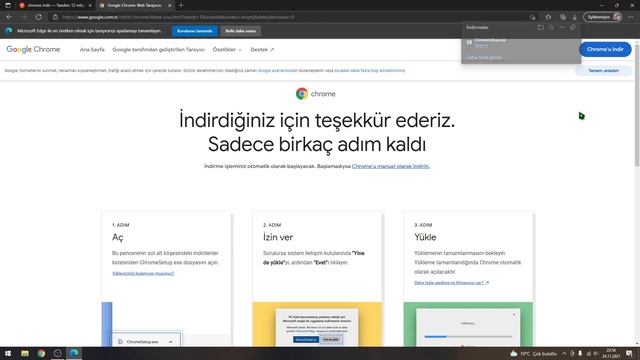Viewport: 640px width, 360px height.
Task: Launch Chrome from the taskbar
Action: tap(41, 353)
